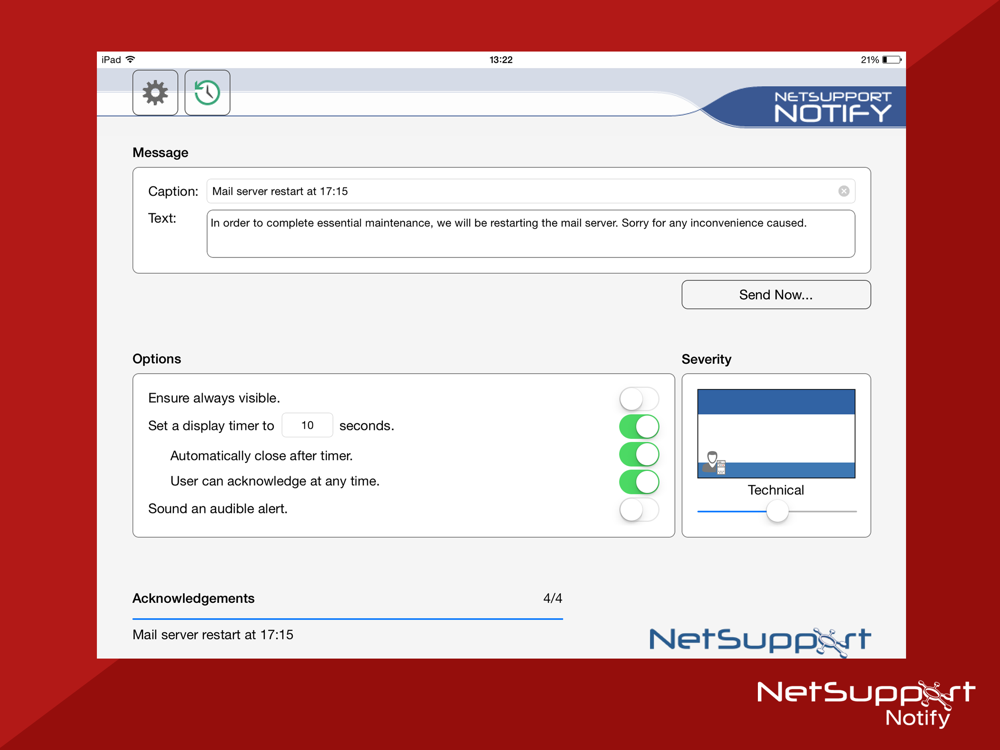Click the blue NetSupport logo in app footer
The width and height of the screenshot is (1000, 750).
pos(760,640)
